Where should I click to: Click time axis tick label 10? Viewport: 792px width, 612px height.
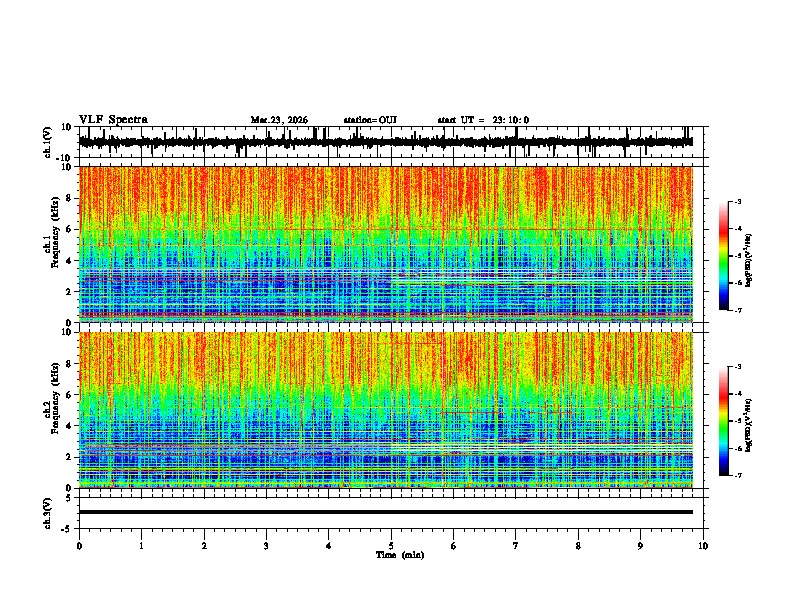[703, 545]
